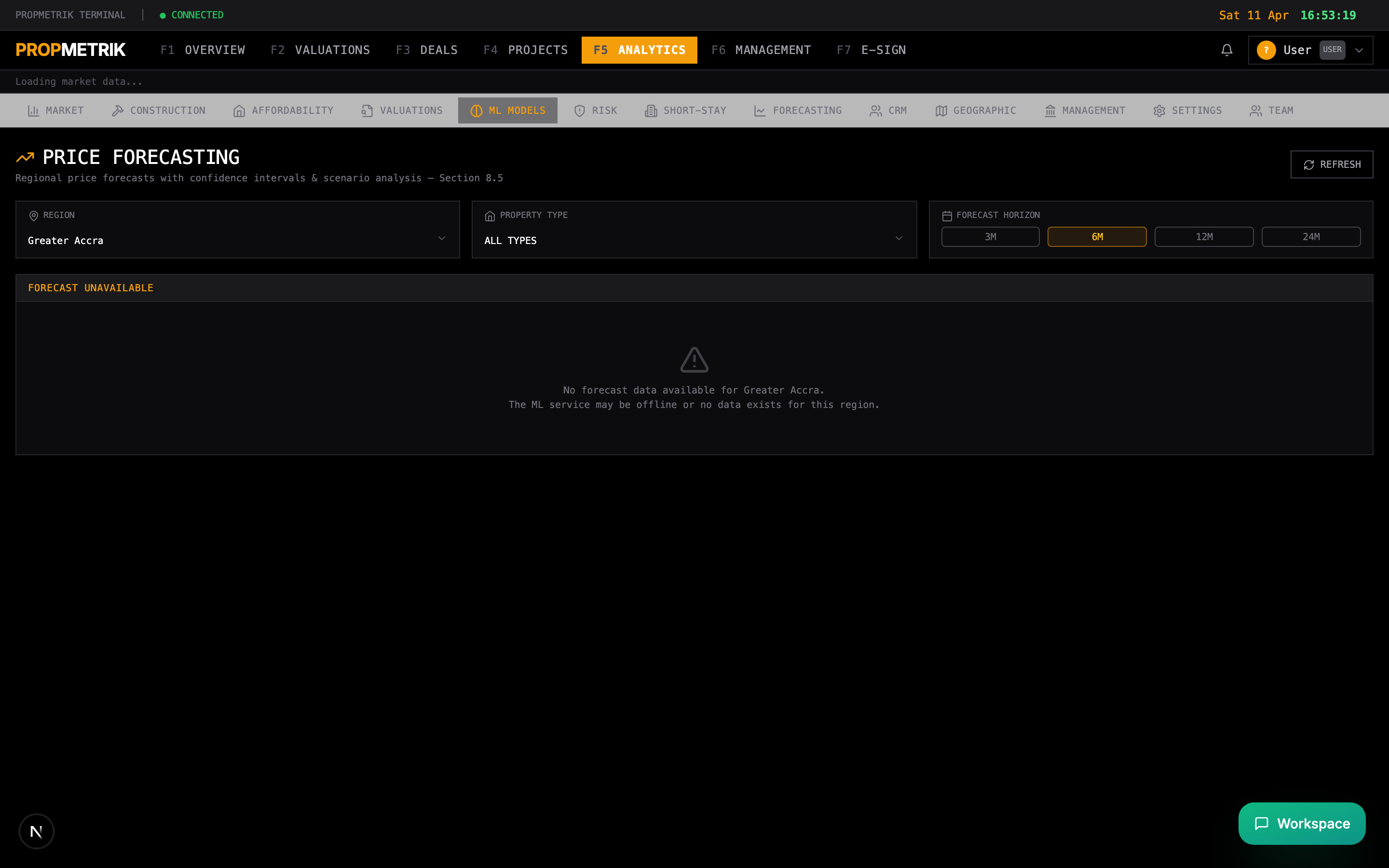1389x868 pixels.
Task: Open the Workspace chat button
Action: 1302,823
